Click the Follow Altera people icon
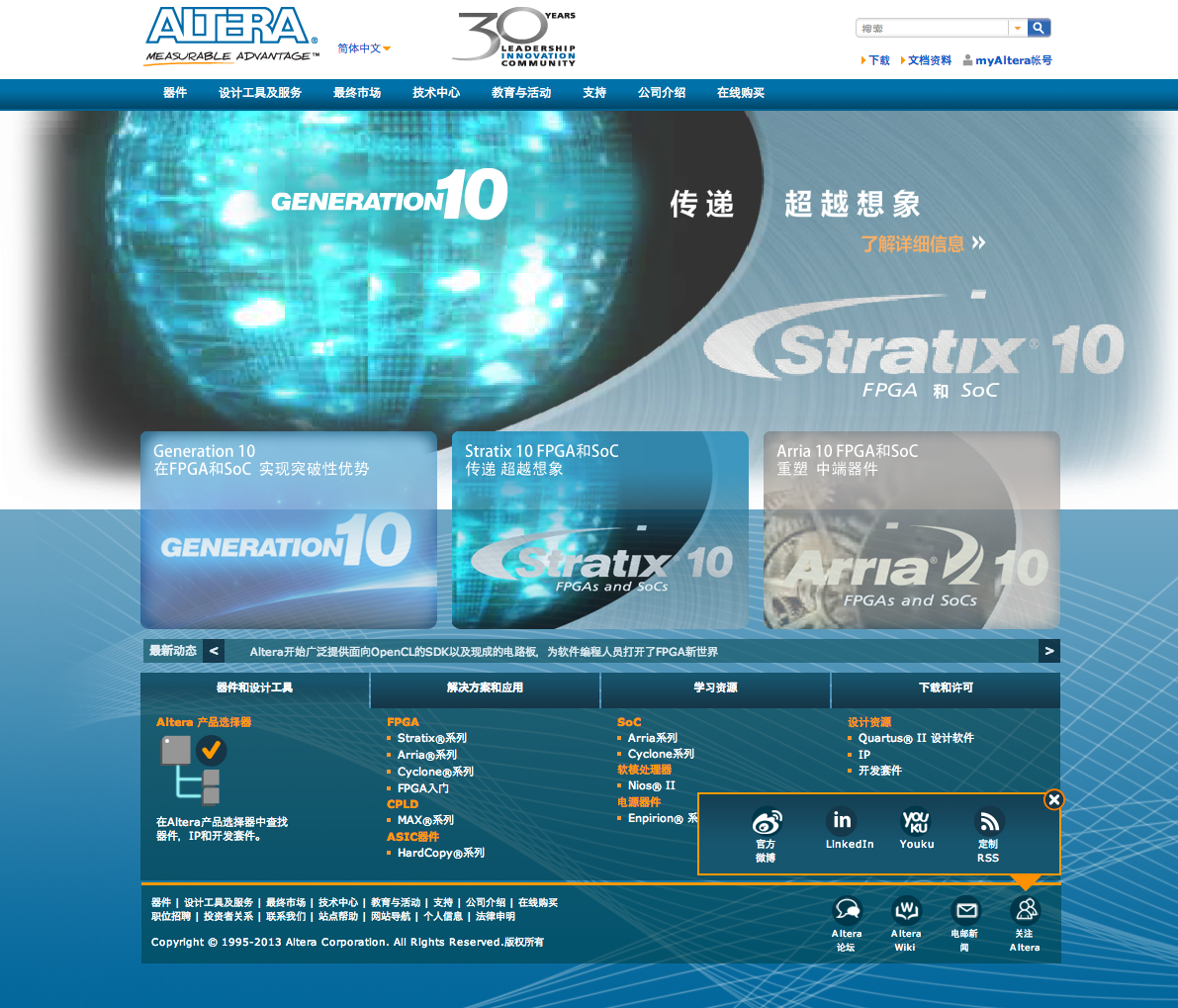The image size is (1178, 1008). [x=1026, y=910]
